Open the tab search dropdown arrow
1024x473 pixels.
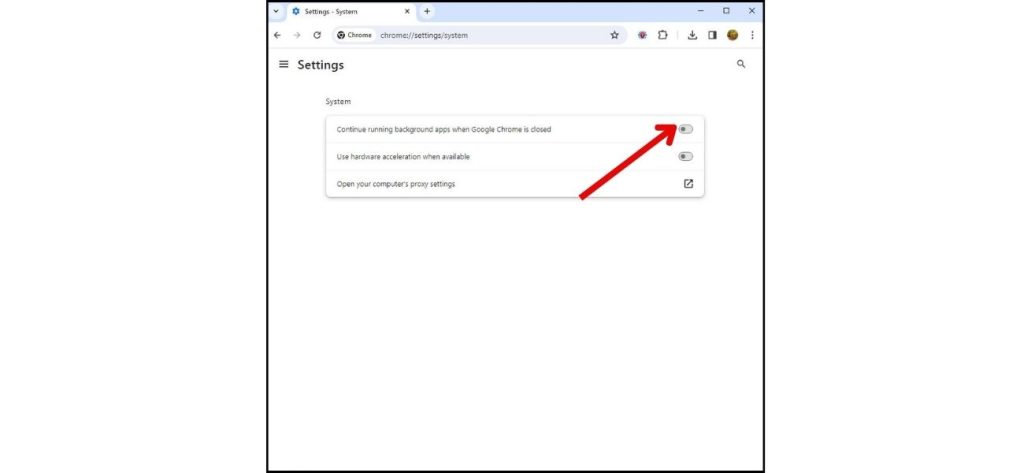coord(276,11)
